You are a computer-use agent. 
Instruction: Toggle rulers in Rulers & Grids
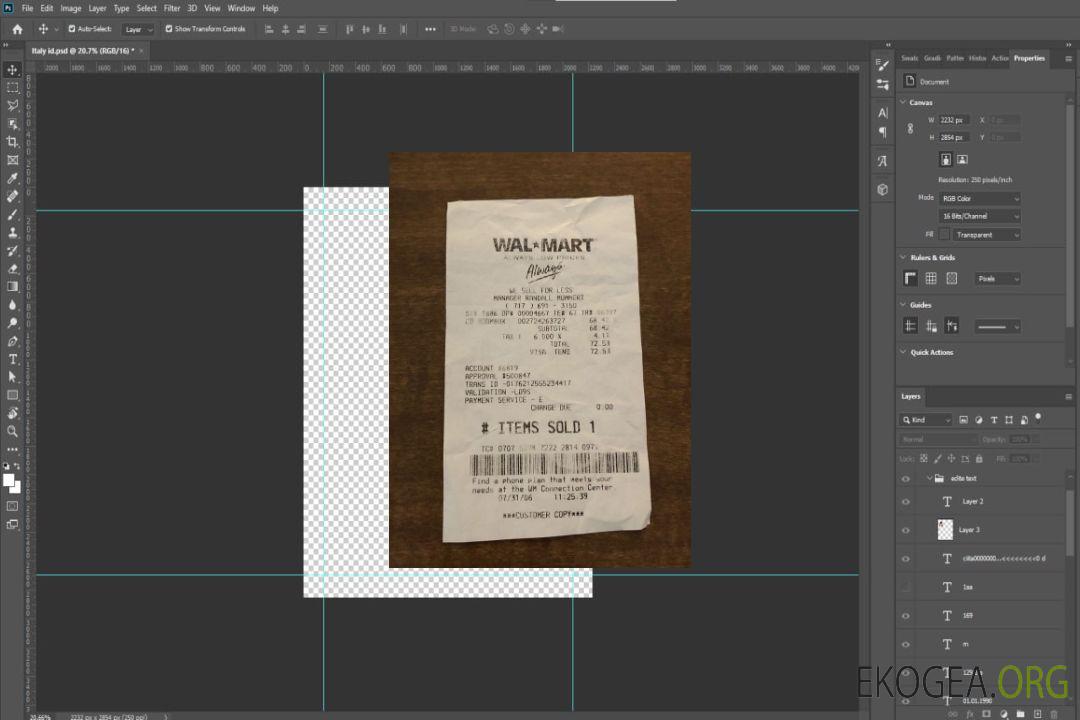point(910,278)
